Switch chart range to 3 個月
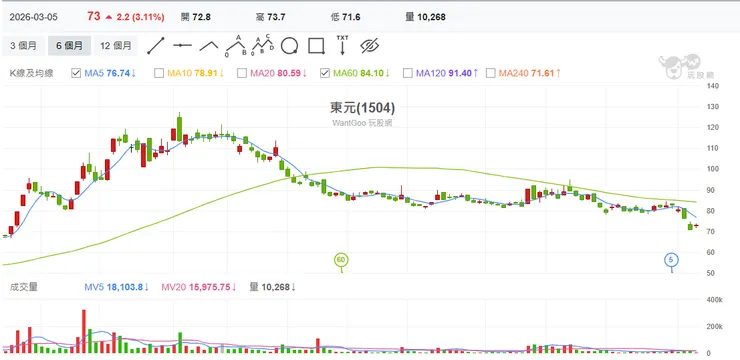This screenshot has width=740, height=360. click(23, 46)
